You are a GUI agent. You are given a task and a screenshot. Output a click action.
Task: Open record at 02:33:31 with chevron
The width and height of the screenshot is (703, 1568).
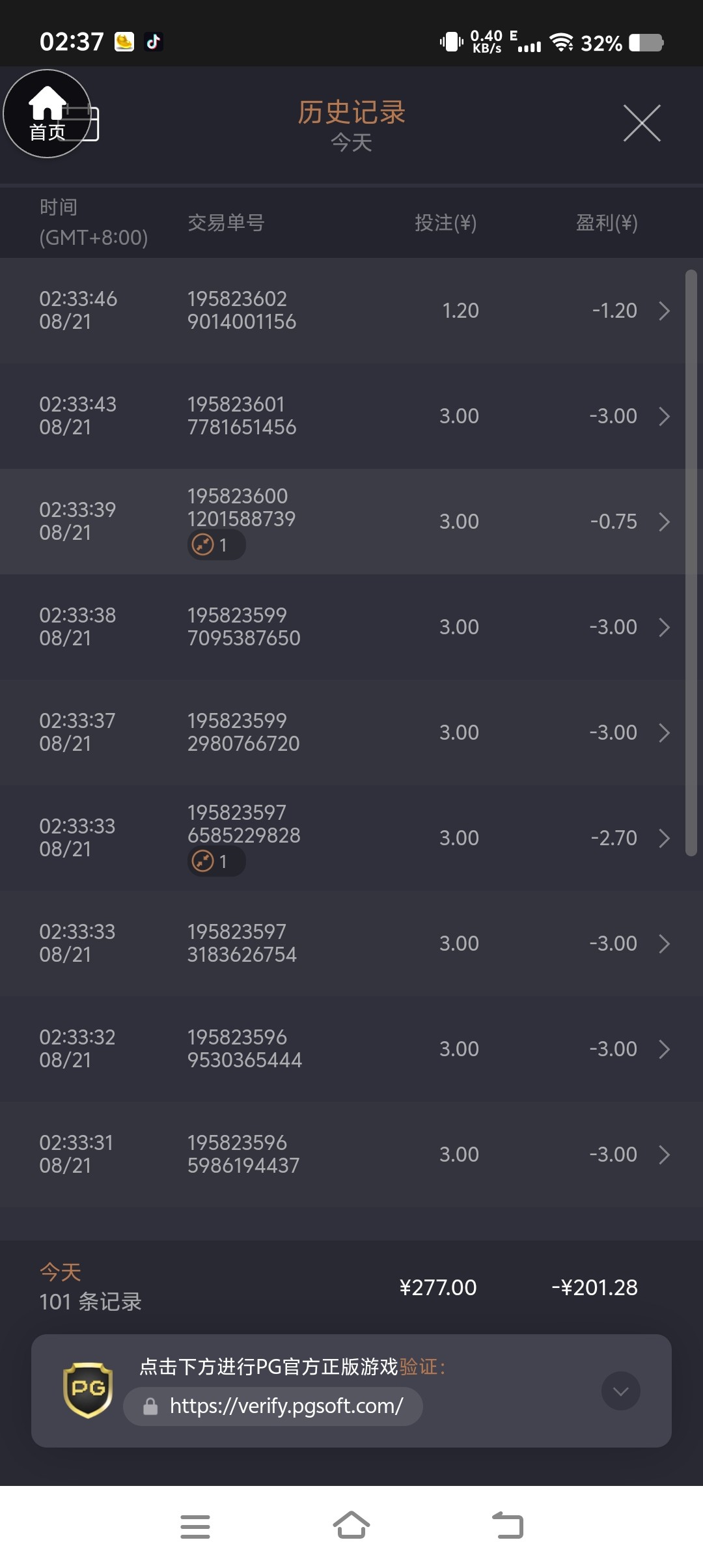point(664,1155)
